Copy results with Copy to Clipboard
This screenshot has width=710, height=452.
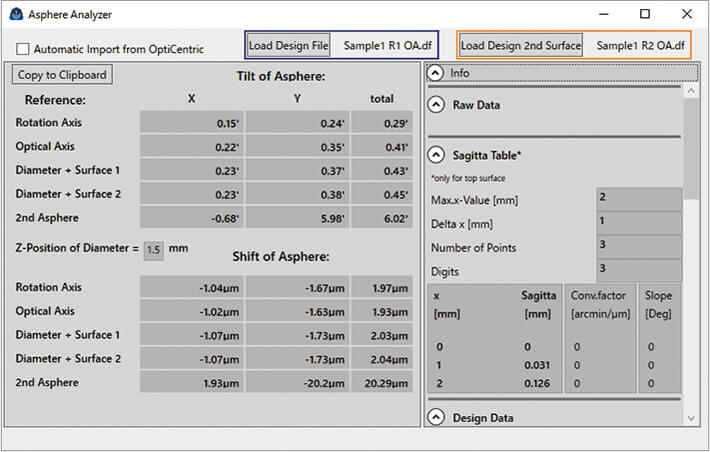pyautogui.click(x=62, y=75)
